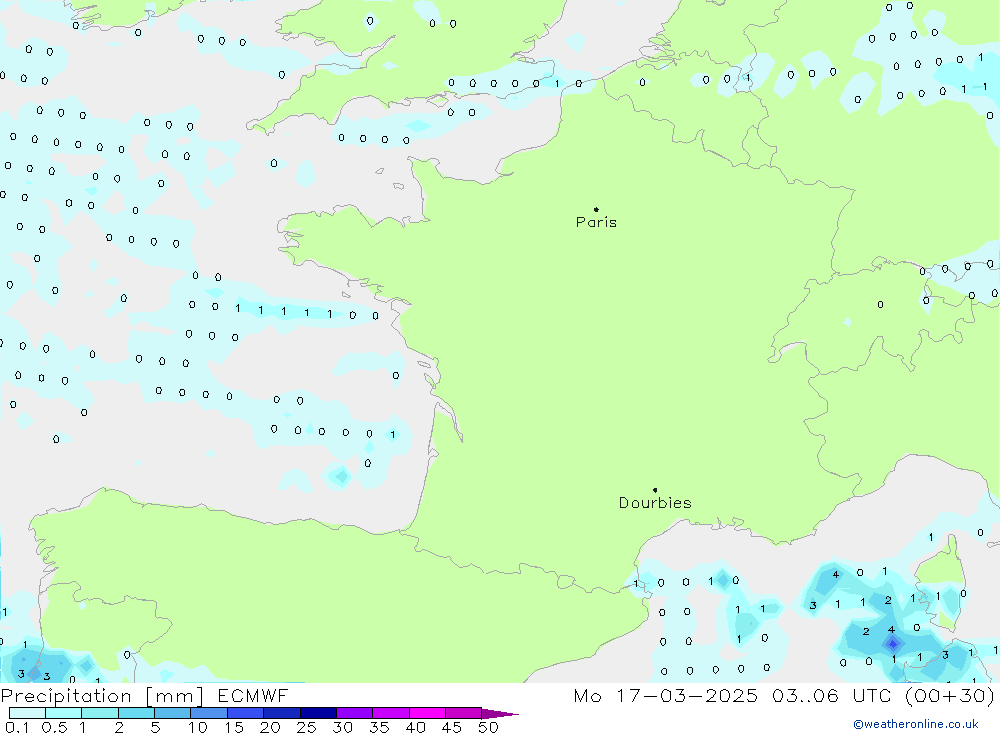The width and height of the screenshot is (1000, 733).
Task: Click the Paris location dot marker
Action: click(x=596, y=209)
